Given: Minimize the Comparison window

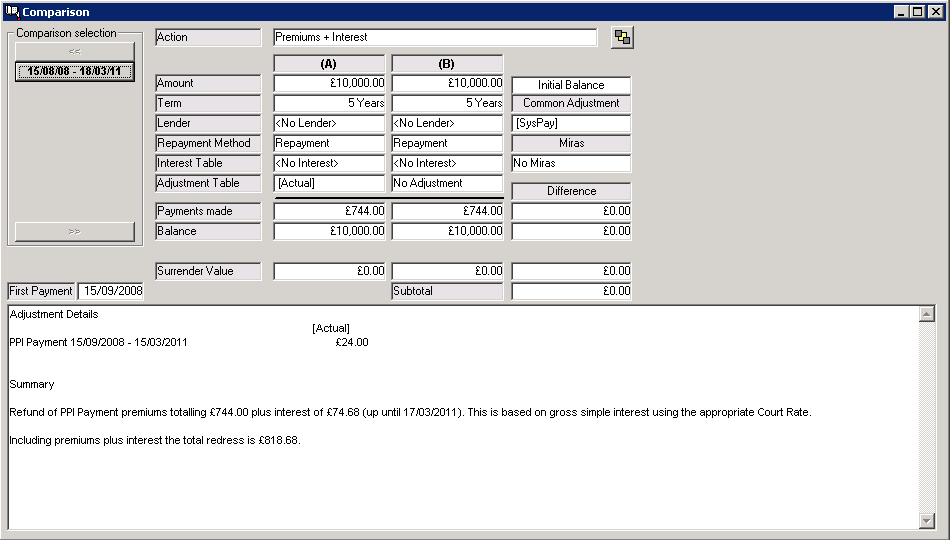Looking at the screenshot, I should pyautogui.click(x=902, y=12).
